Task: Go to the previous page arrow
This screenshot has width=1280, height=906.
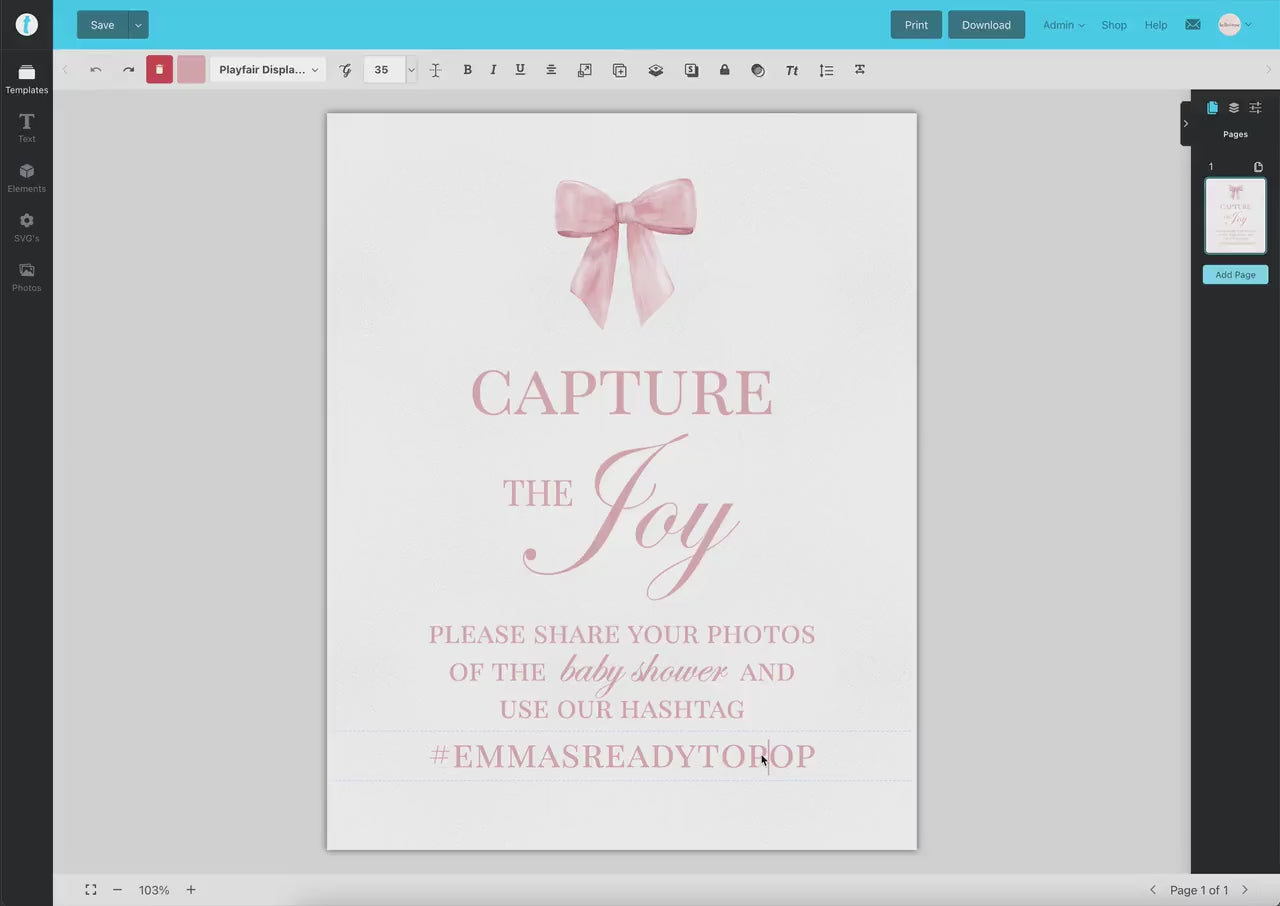Action: [x=1153, y=890]
